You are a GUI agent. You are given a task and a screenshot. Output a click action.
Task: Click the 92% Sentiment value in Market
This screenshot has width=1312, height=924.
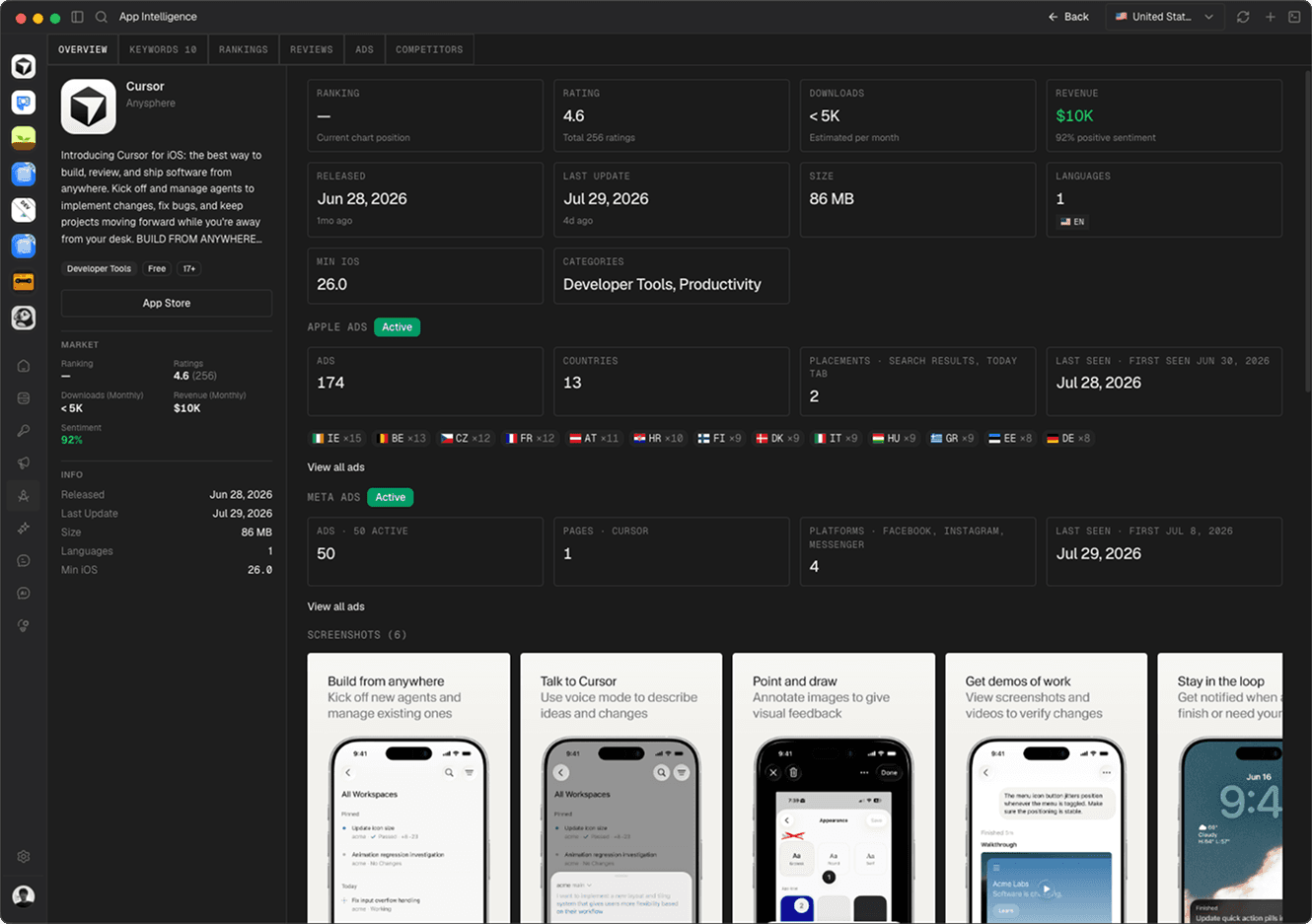pyautogui.click(x=72, y=440)
